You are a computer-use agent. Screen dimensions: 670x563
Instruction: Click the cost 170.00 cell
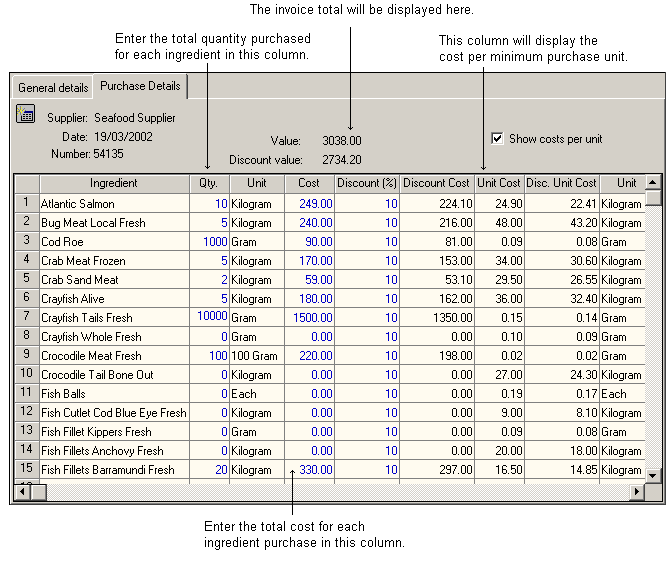(309, 261)
